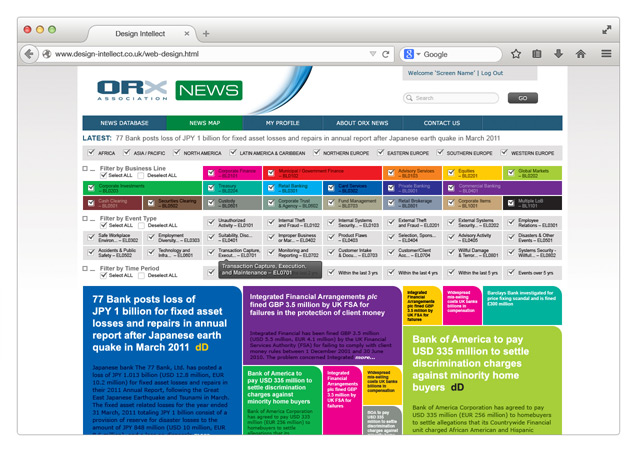Reload the page with the refresh icon
The height and width of the screenshot is (453, 640).
tap(385, 54)
